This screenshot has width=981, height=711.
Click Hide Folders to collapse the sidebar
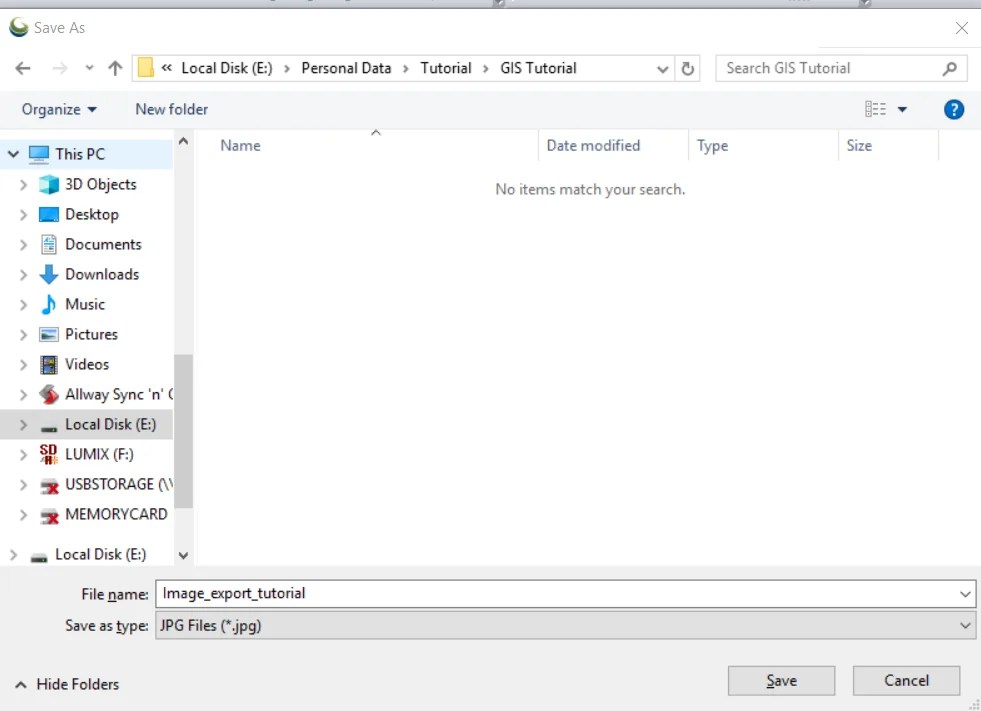66,684
